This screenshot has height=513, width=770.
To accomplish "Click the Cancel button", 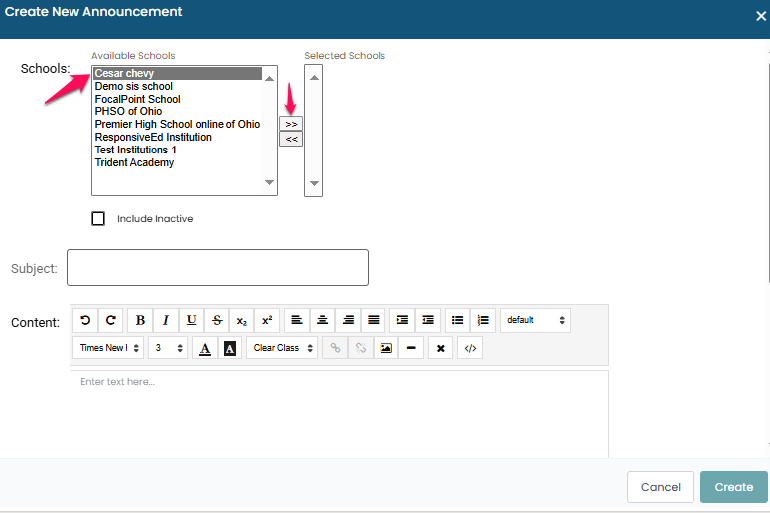I will [x=660, y=487].
